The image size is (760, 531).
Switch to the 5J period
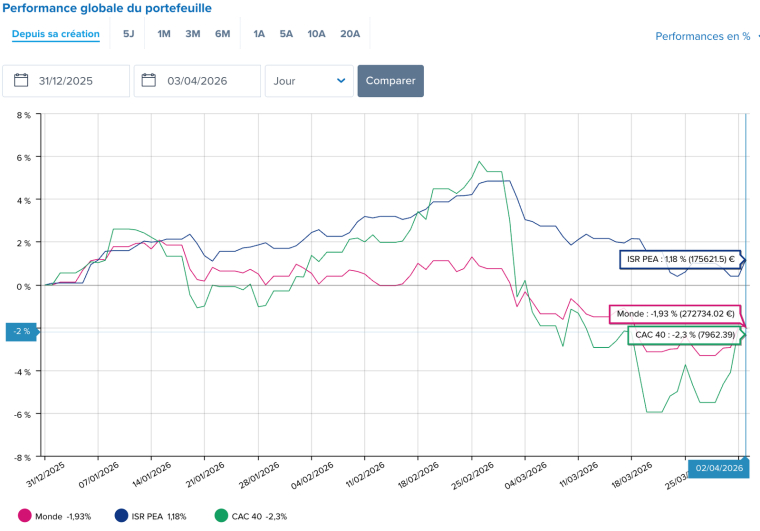point(129,34)
